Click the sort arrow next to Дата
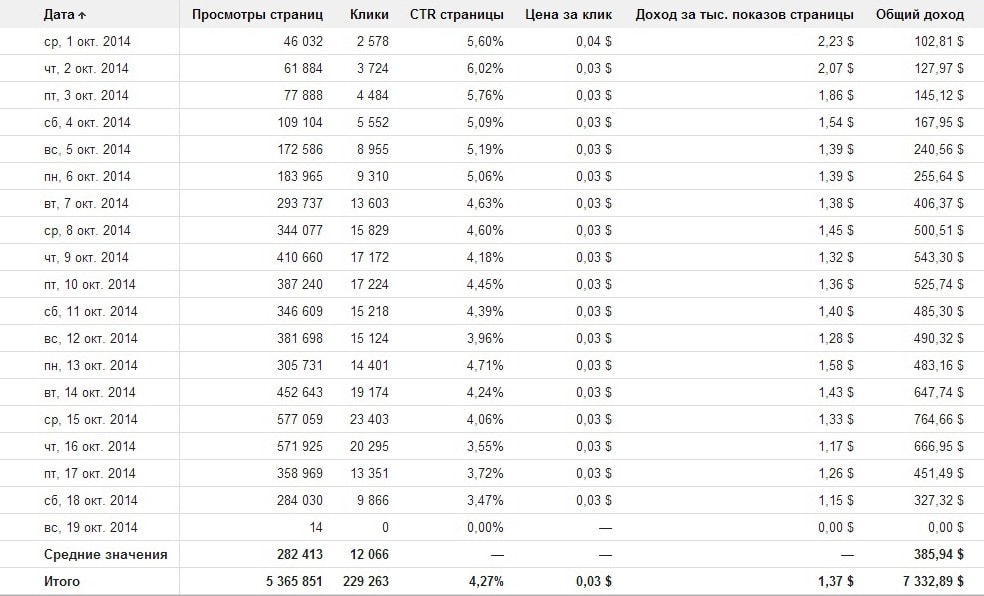This screenshot has width=984, height=596. 82,15
